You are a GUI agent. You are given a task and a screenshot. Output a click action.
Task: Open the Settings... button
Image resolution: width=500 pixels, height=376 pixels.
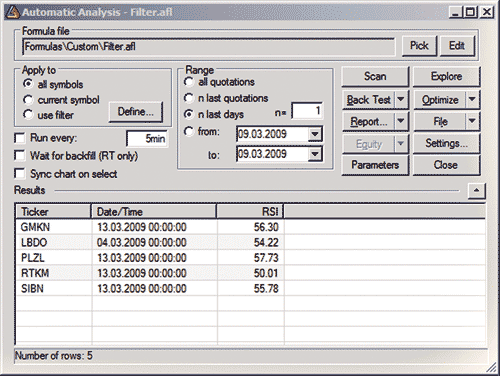[x=446, y=143]
